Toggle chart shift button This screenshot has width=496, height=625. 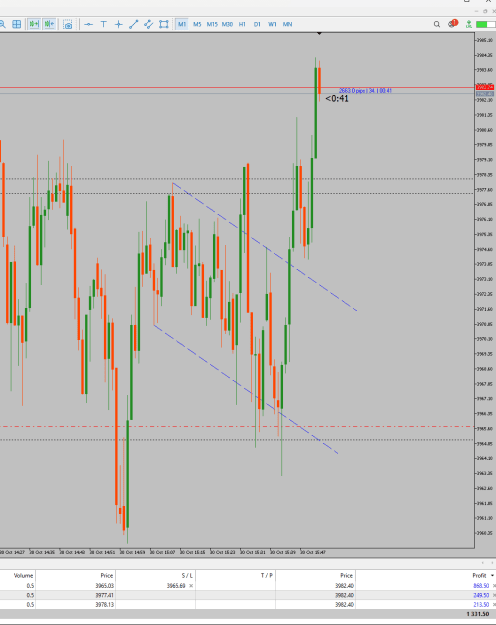(x=49, y=24)
